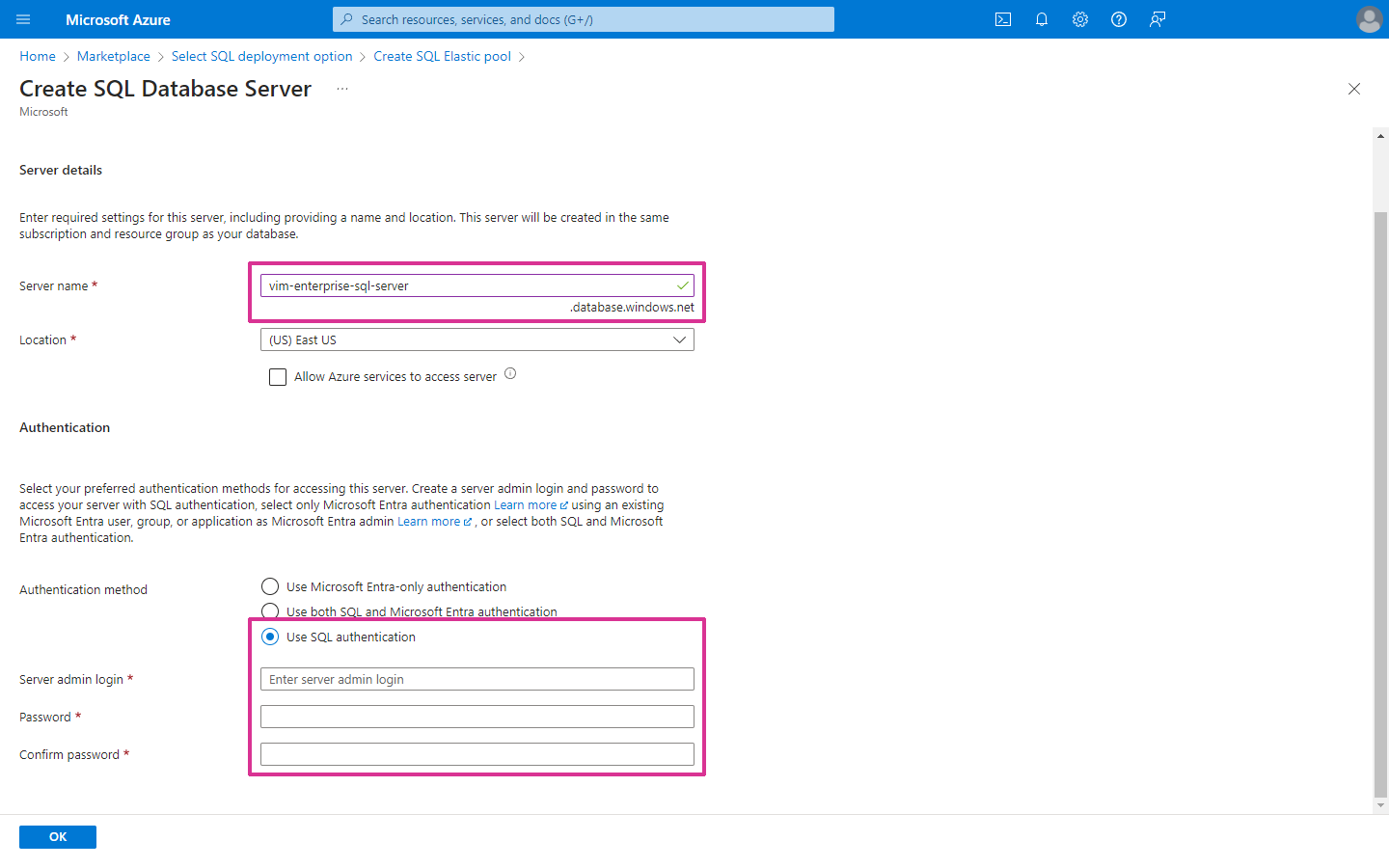Viewport: 1389px width, 868px height.
Task: Close the Create SQL Database Server pane
Action: [x=1354, y=89]
